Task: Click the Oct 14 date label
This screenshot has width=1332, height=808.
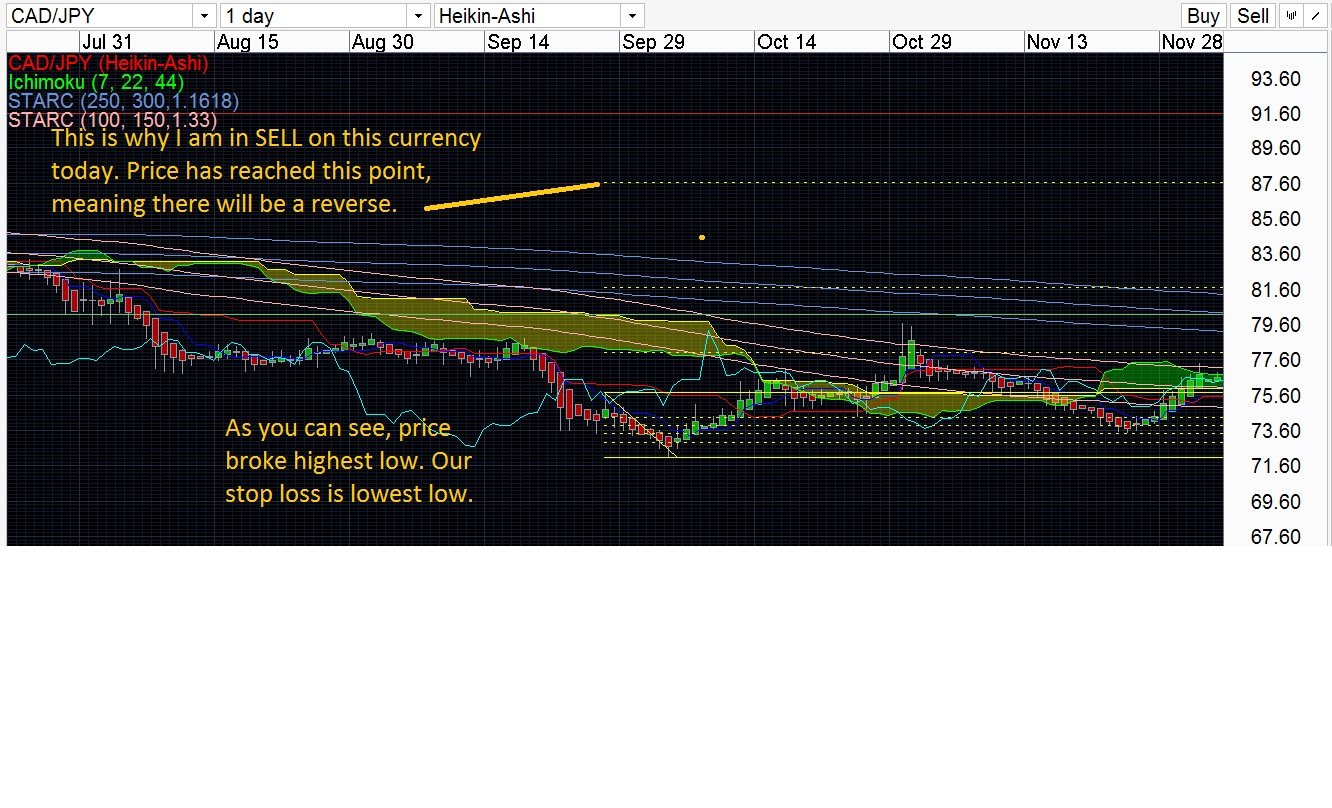Action: 787,42
